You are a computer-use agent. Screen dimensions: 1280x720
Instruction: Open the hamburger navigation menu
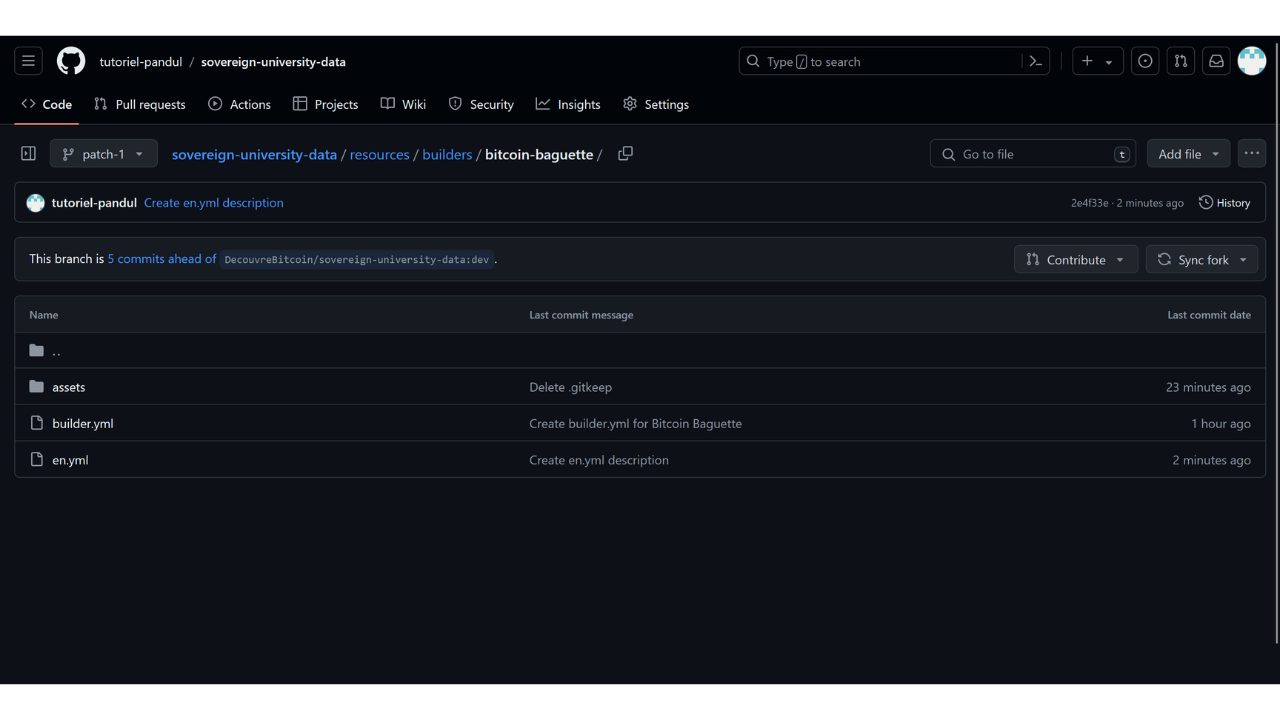(28, 61)
